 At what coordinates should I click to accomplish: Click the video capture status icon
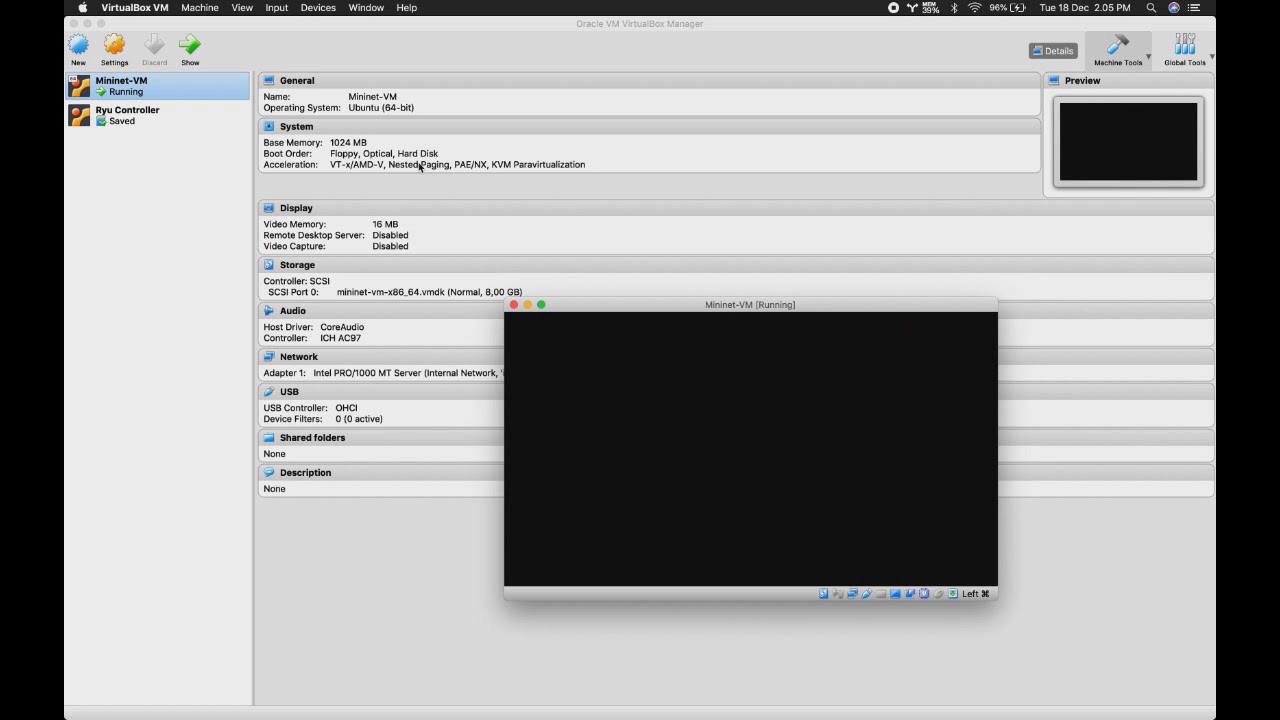pos(910,594)
